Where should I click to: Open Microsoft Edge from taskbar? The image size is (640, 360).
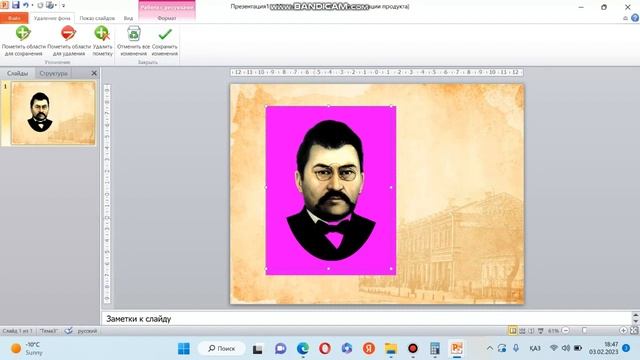coord(303,349)
